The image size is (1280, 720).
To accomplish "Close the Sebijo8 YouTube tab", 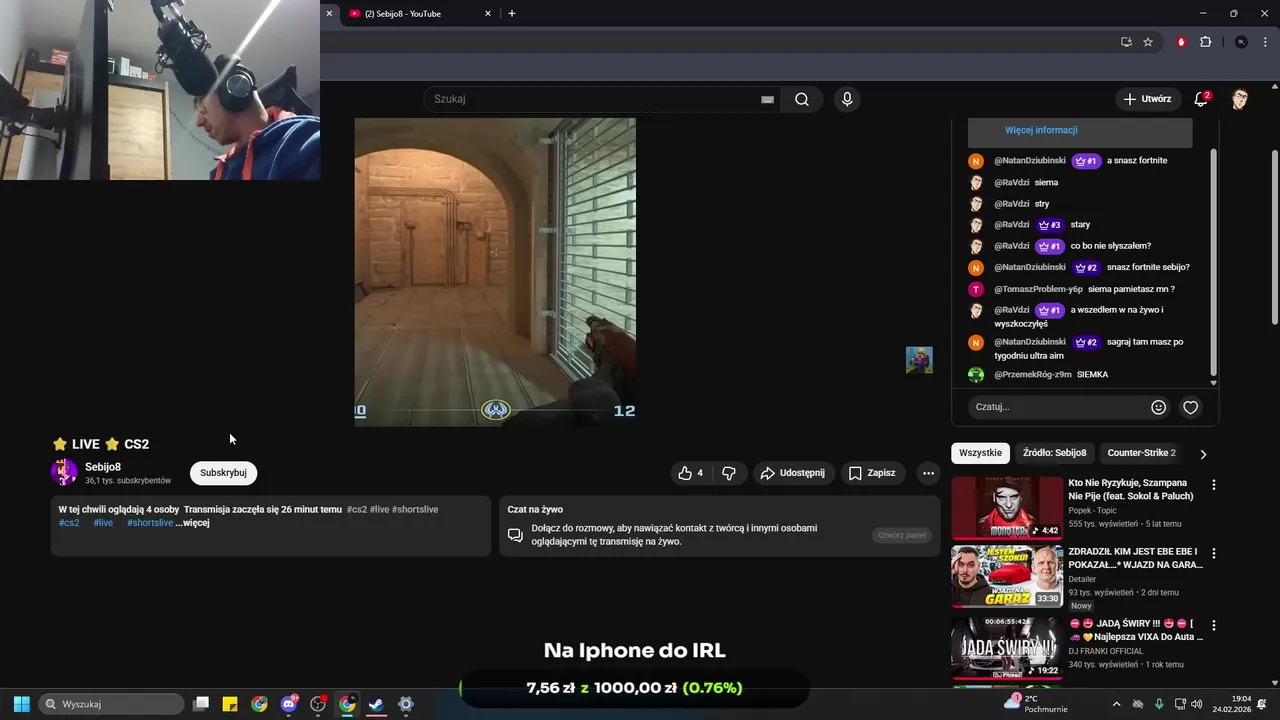I will click(488, 13).
